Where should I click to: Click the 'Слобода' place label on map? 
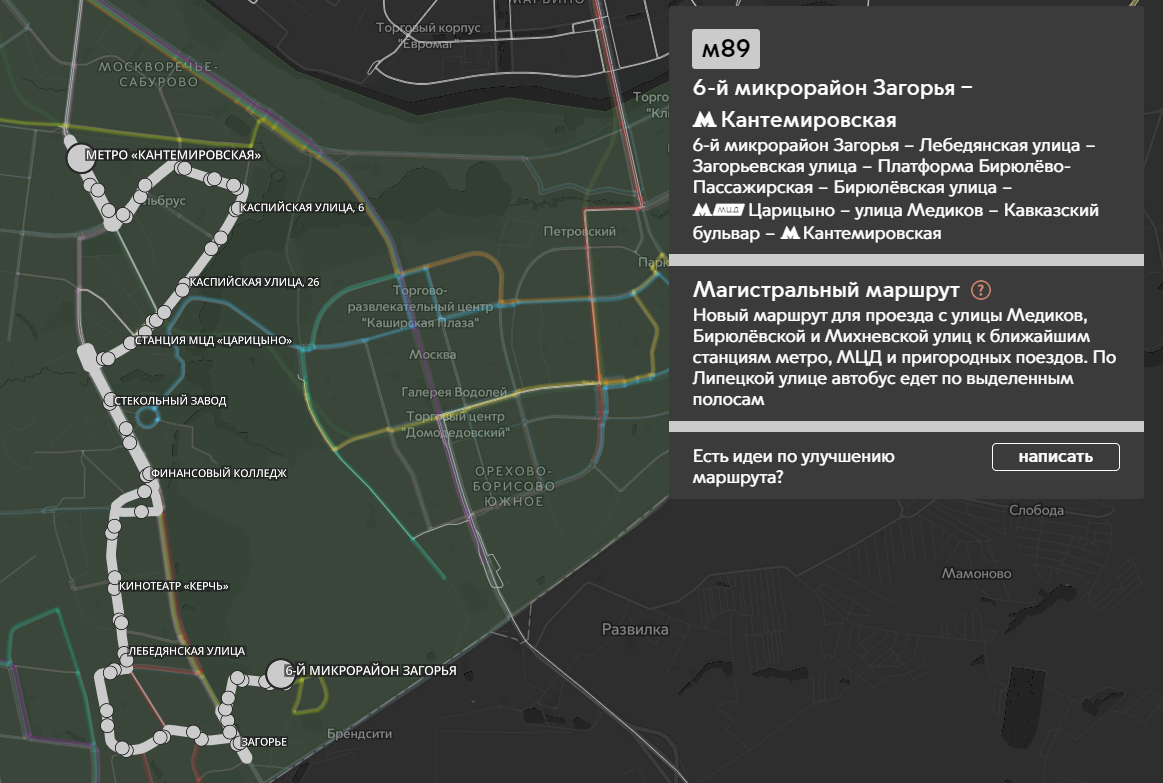(x=1036, y=510)
